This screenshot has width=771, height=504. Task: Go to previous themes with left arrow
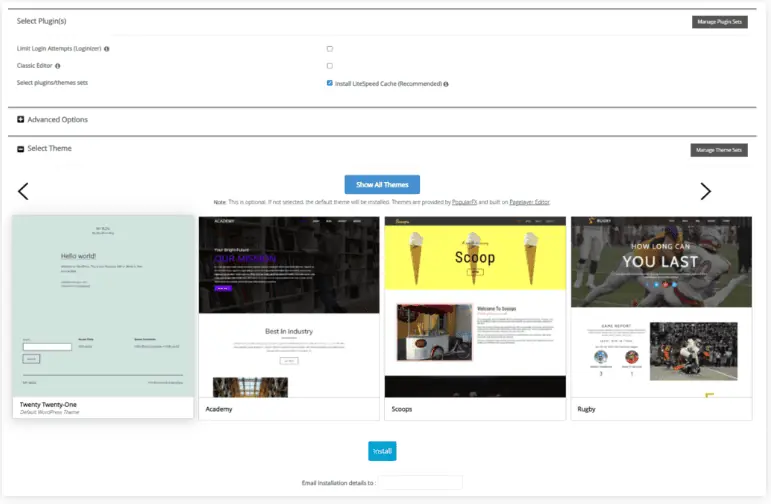click(x=23, y=191)
